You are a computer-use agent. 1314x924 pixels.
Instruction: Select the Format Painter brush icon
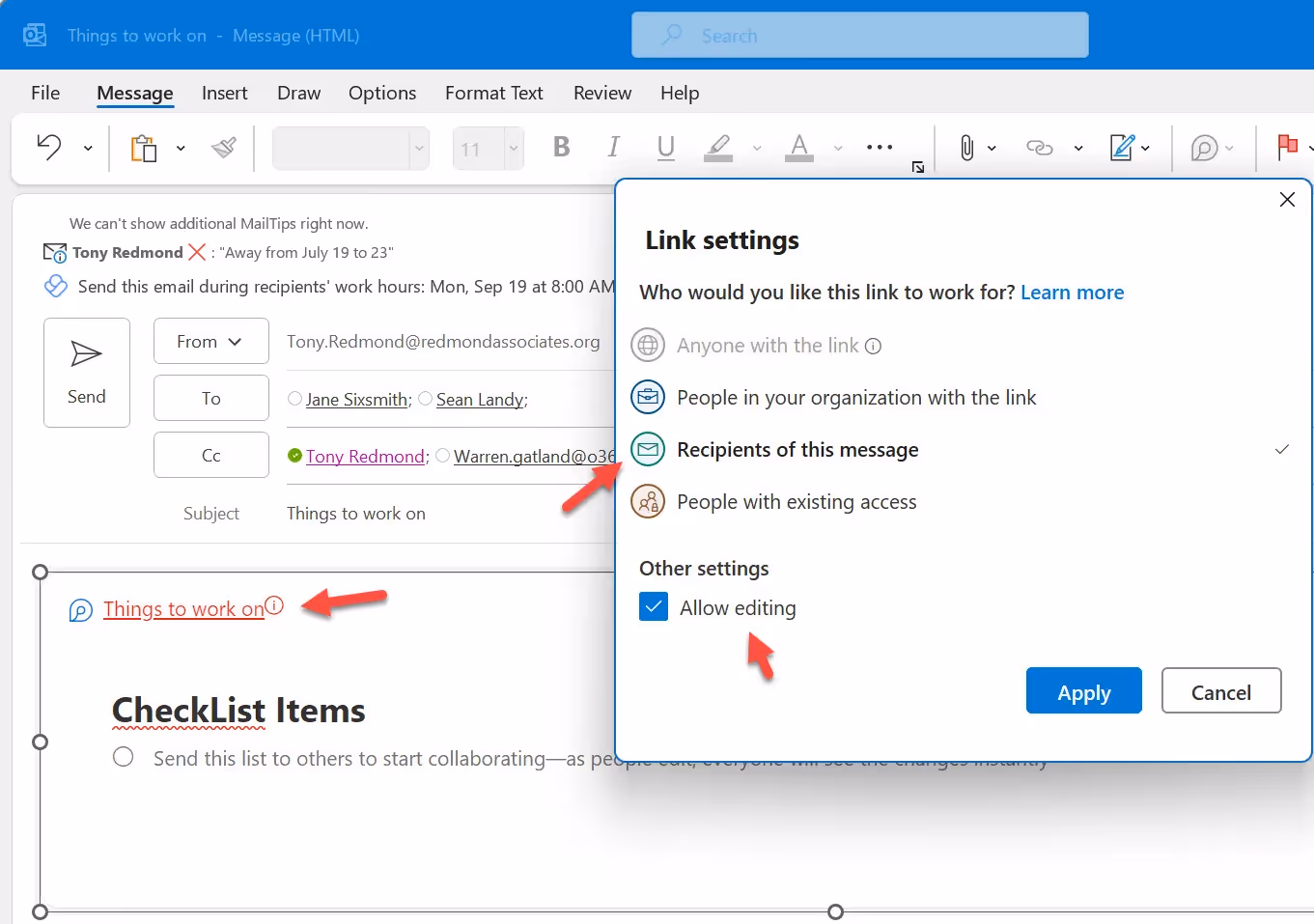click(x=224, y=148)
